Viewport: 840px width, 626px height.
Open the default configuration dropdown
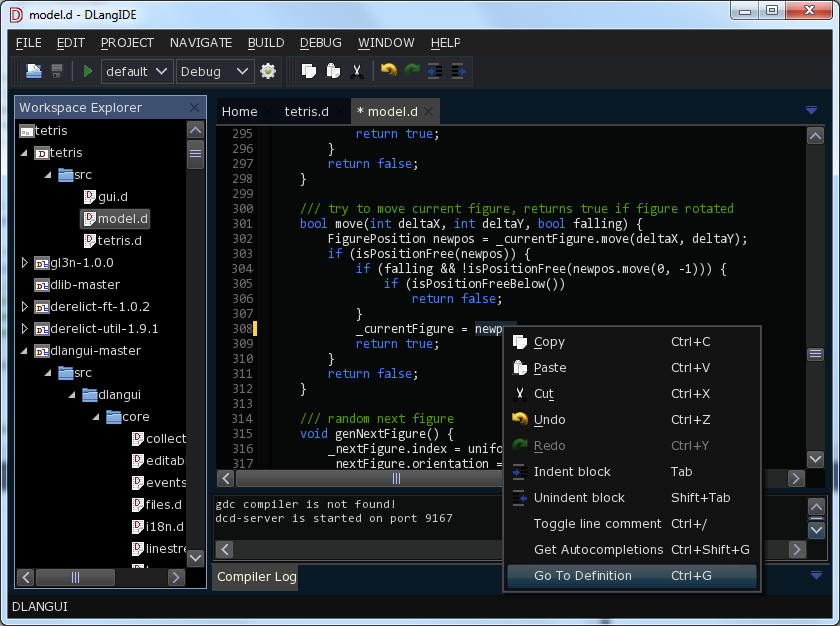(x=137, y=71)
